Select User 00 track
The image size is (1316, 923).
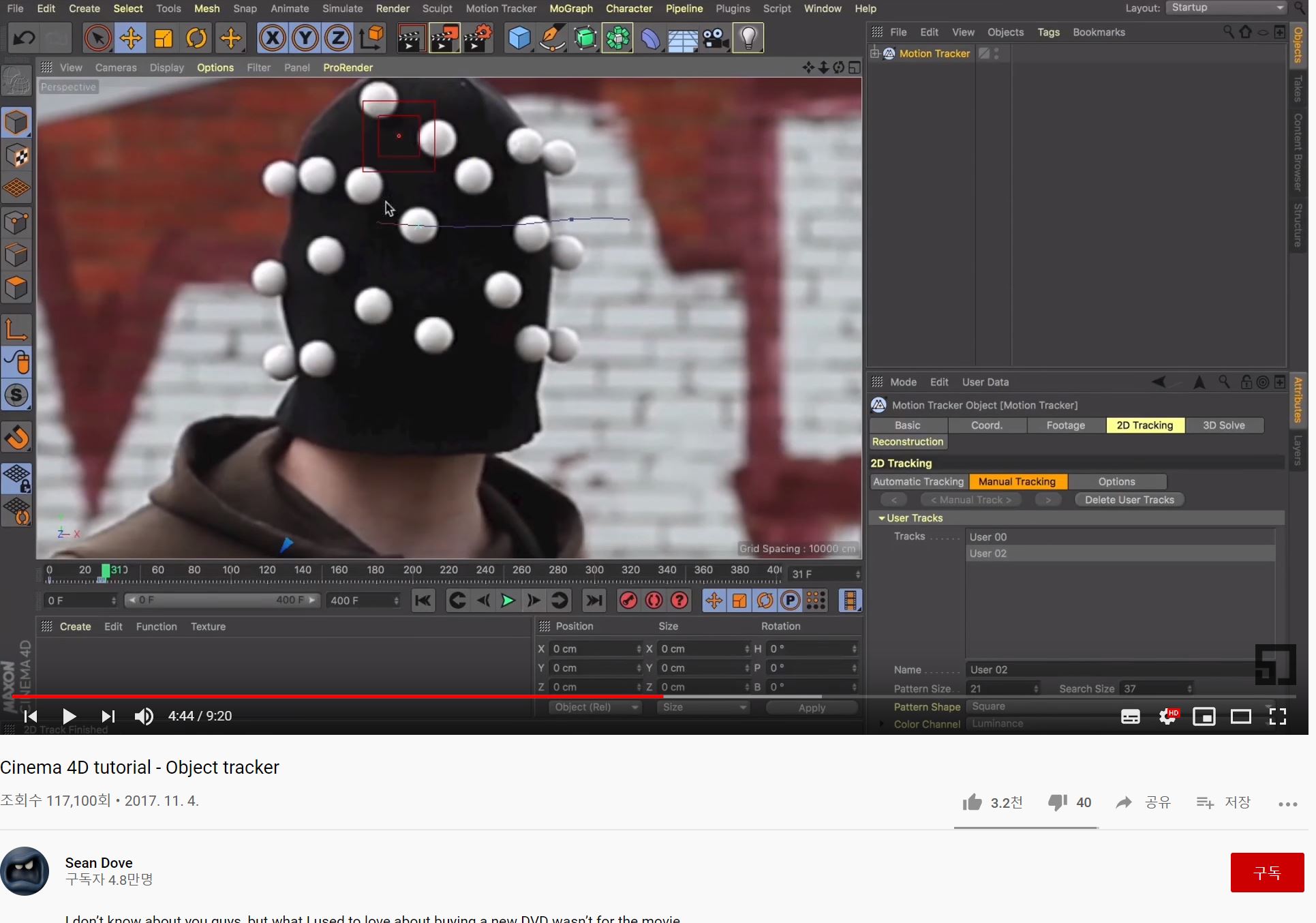[1120, 537]
